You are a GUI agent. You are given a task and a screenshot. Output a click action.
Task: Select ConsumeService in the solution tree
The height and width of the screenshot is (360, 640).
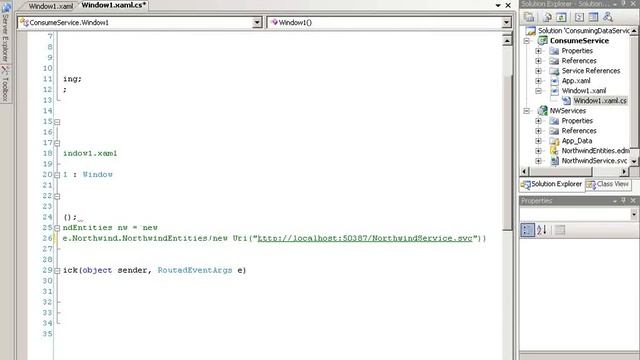579,41
